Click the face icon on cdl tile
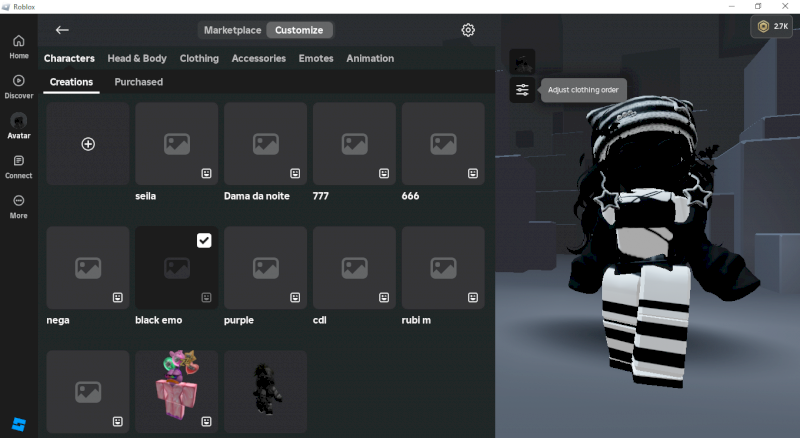 click(x=384, y=298)
